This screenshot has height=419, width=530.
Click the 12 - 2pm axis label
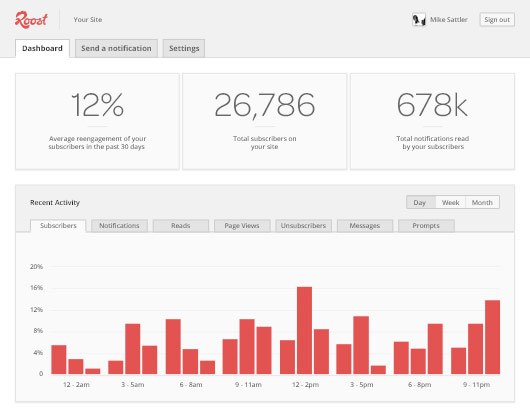[306, 385]
